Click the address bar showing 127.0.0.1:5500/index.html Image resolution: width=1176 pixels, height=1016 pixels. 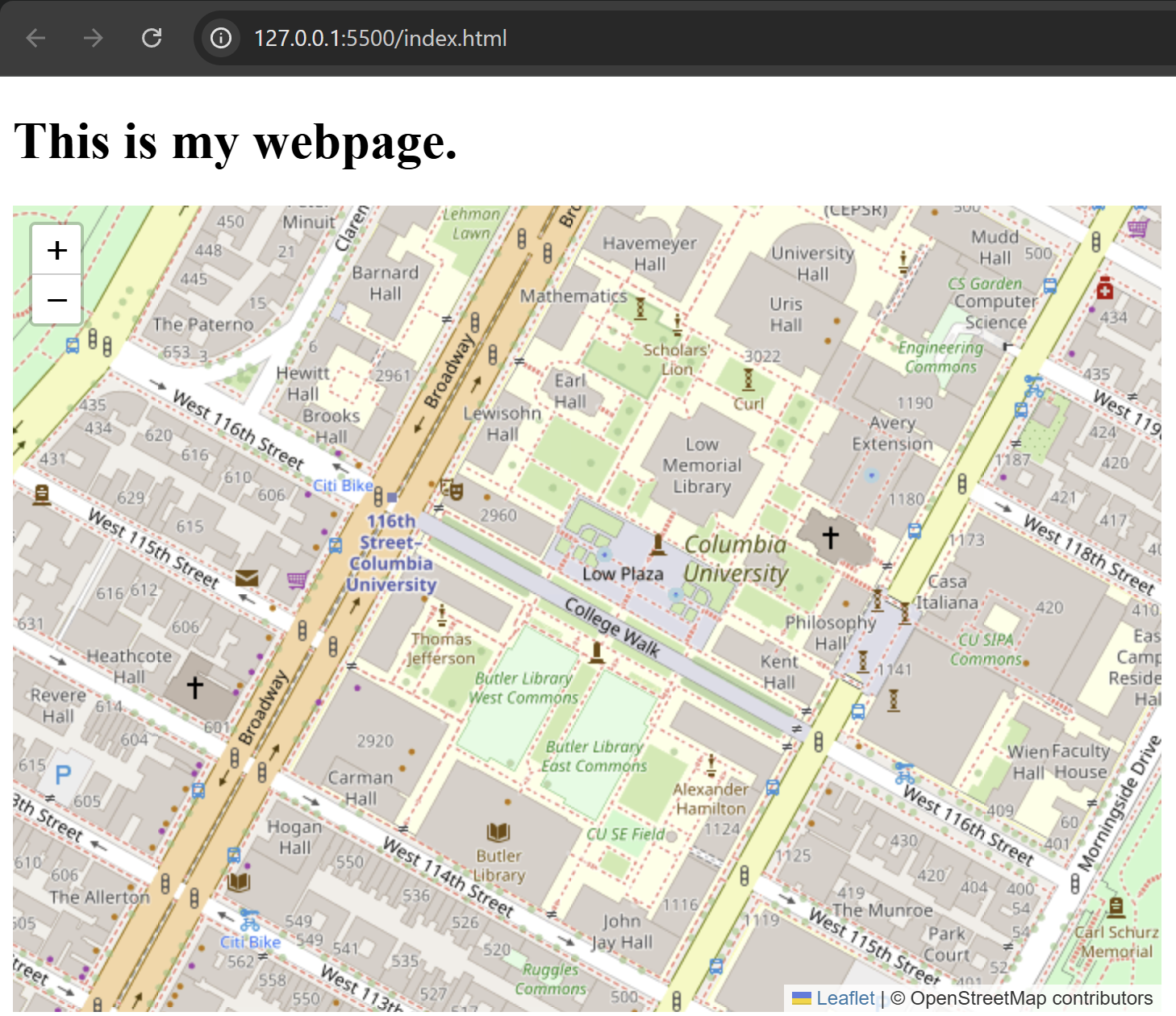coord(379,38)
